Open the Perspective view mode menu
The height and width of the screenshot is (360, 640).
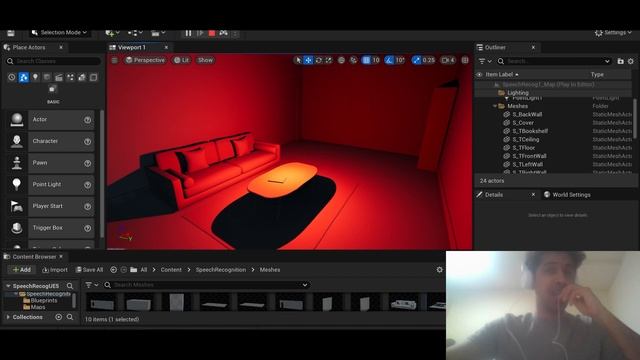[x=145, y=60]
